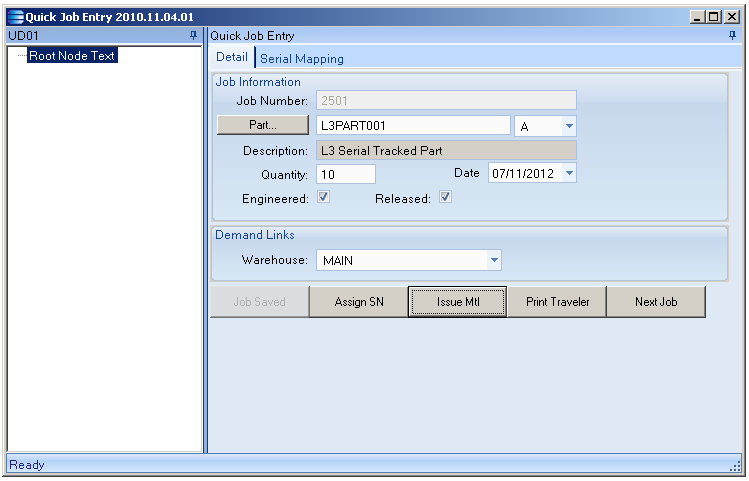Click the Job Number field
749x481 pixels.
tap(446, 100)
